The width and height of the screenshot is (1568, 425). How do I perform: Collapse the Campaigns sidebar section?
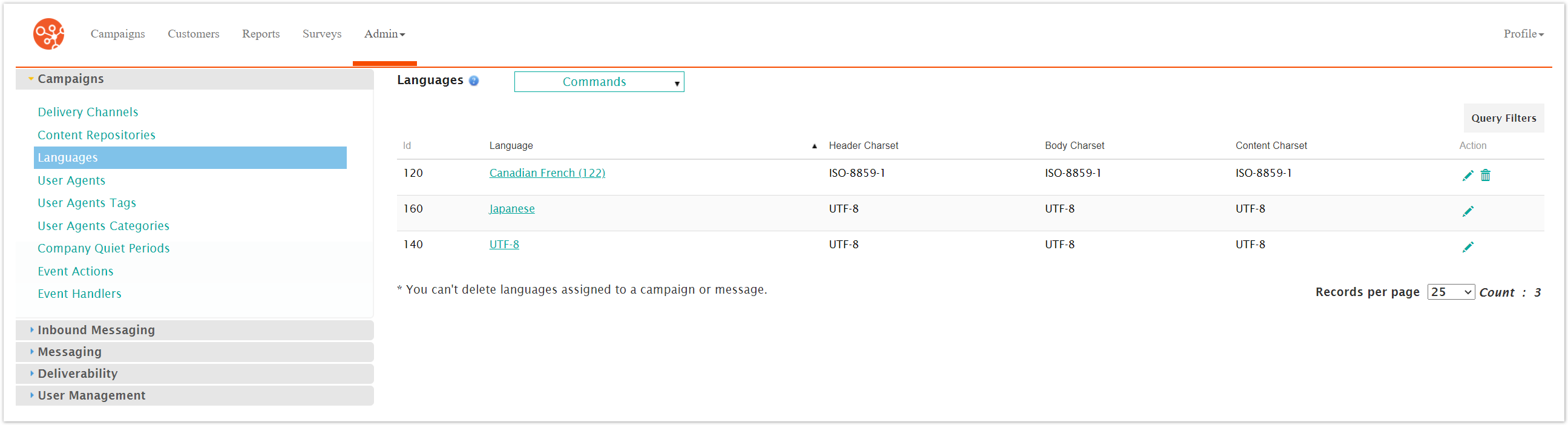71,79
